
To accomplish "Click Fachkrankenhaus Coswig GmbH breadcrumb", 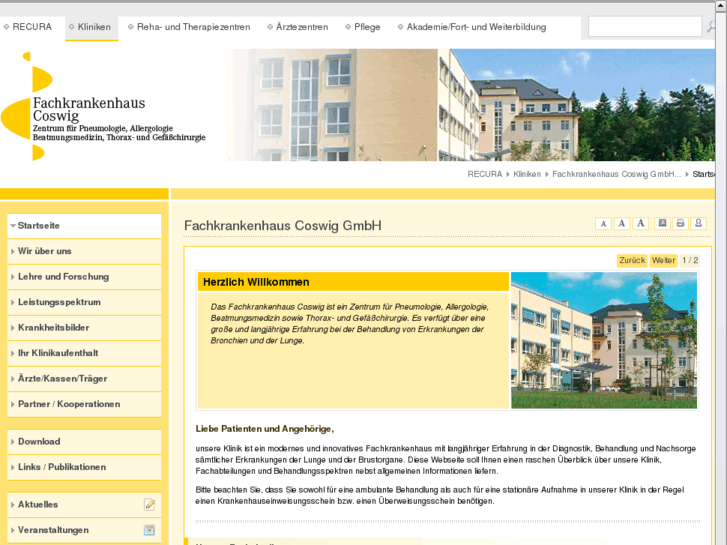I will click(616, 174).
